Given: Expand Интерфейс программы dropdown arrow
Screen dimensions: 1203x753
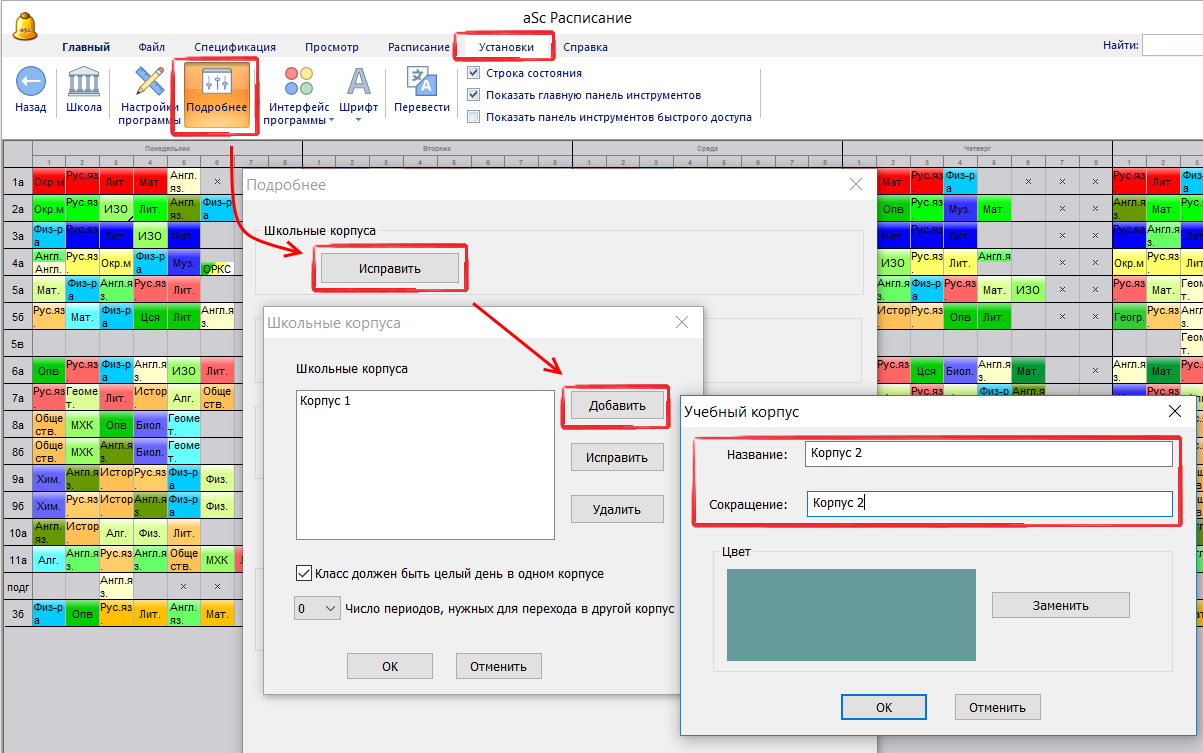Looking at the screenshot, I should [x=332, y=121].
